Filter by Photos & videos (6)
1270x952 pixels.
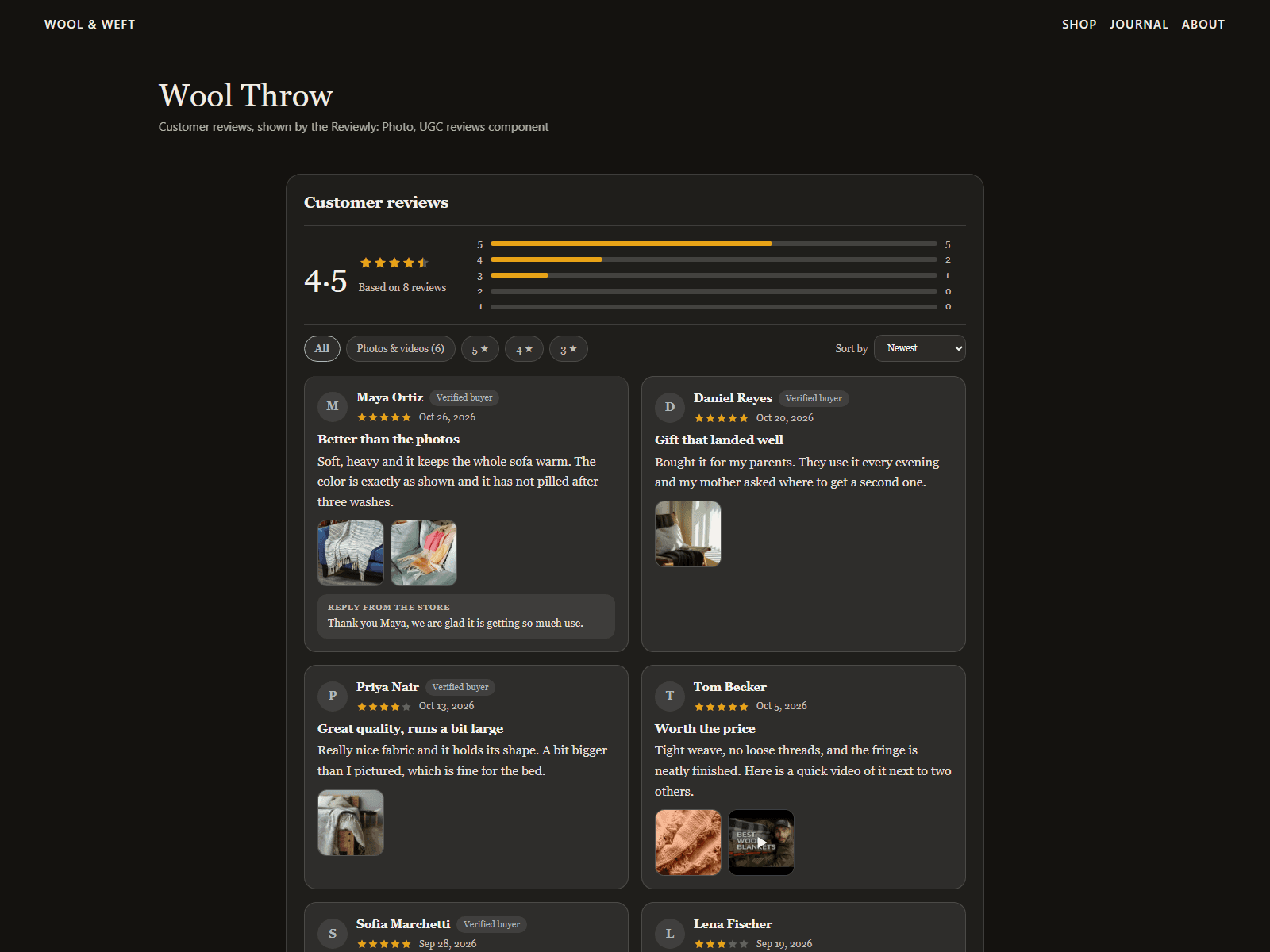[x=401, y=348]
